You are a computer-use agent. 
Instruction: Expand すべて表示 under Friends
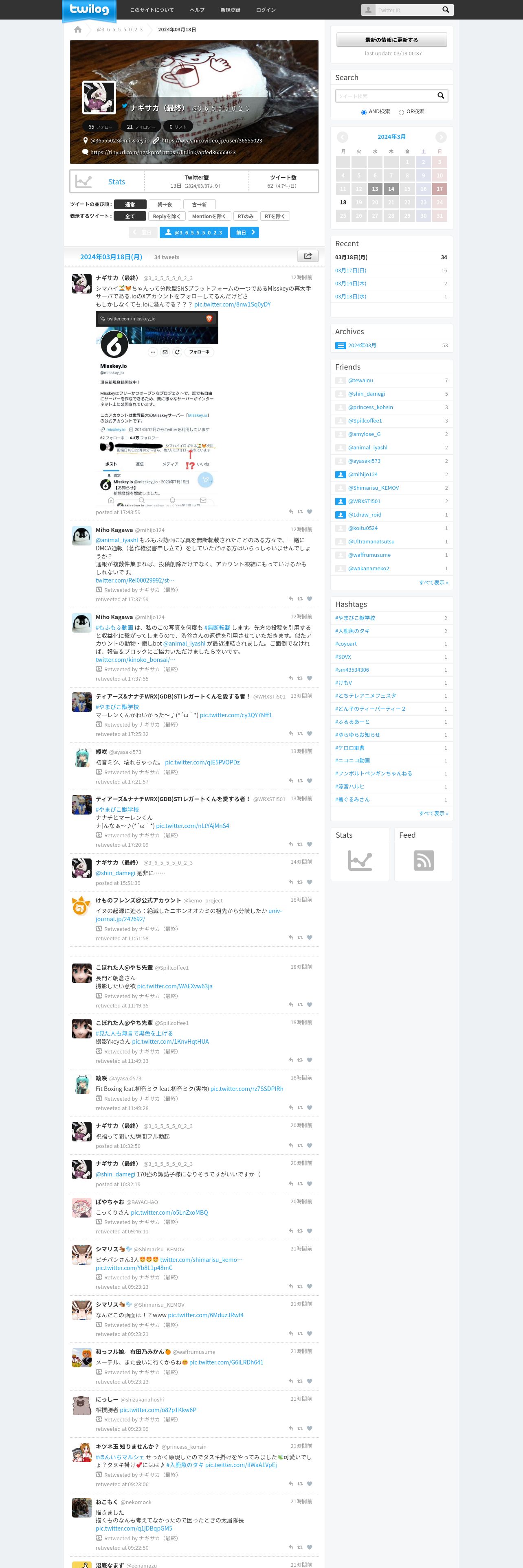click(433, 583)
